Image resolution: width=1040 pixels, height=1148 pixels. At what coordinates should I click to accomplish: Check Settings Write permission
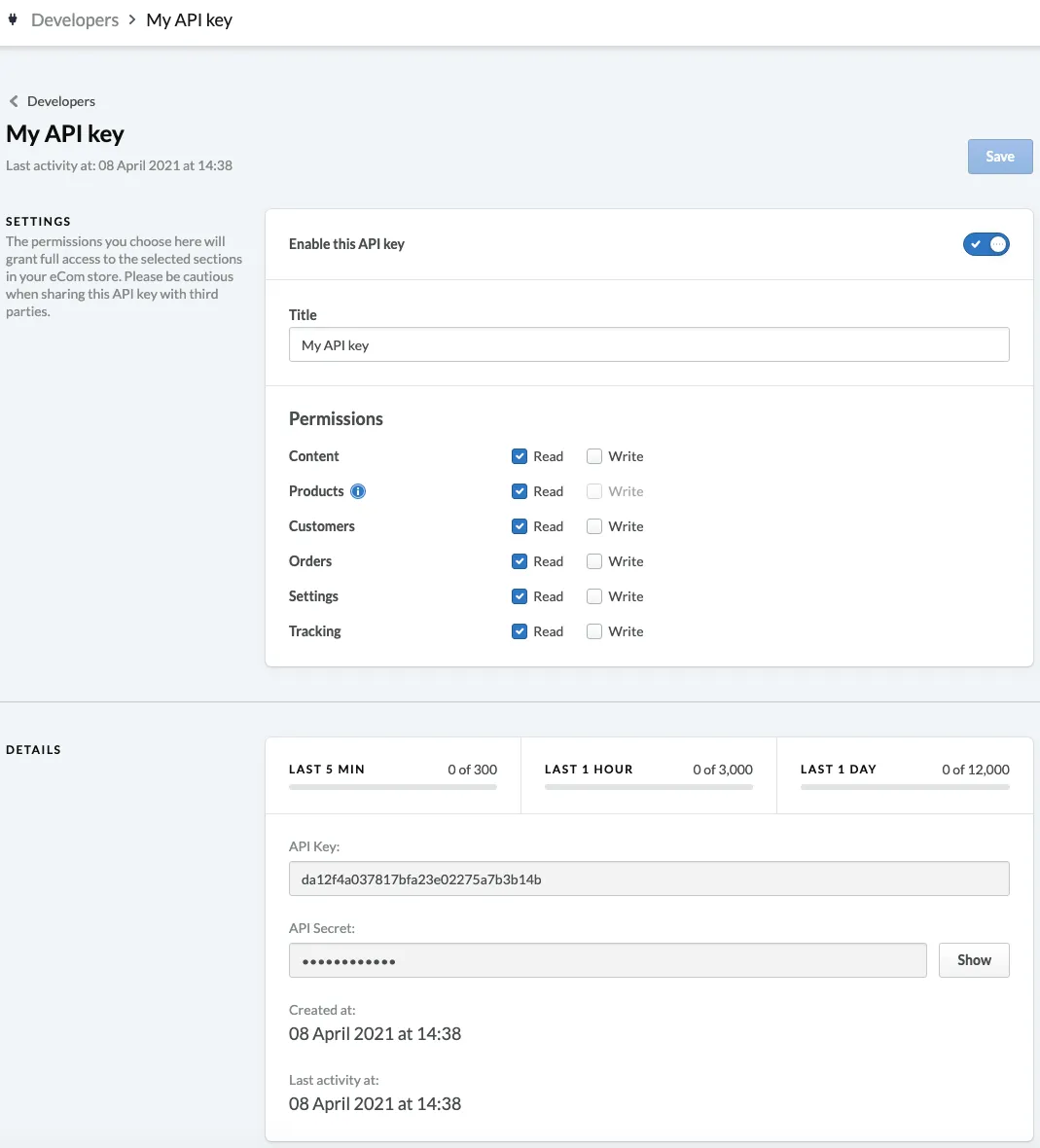[x=594, y=596]
